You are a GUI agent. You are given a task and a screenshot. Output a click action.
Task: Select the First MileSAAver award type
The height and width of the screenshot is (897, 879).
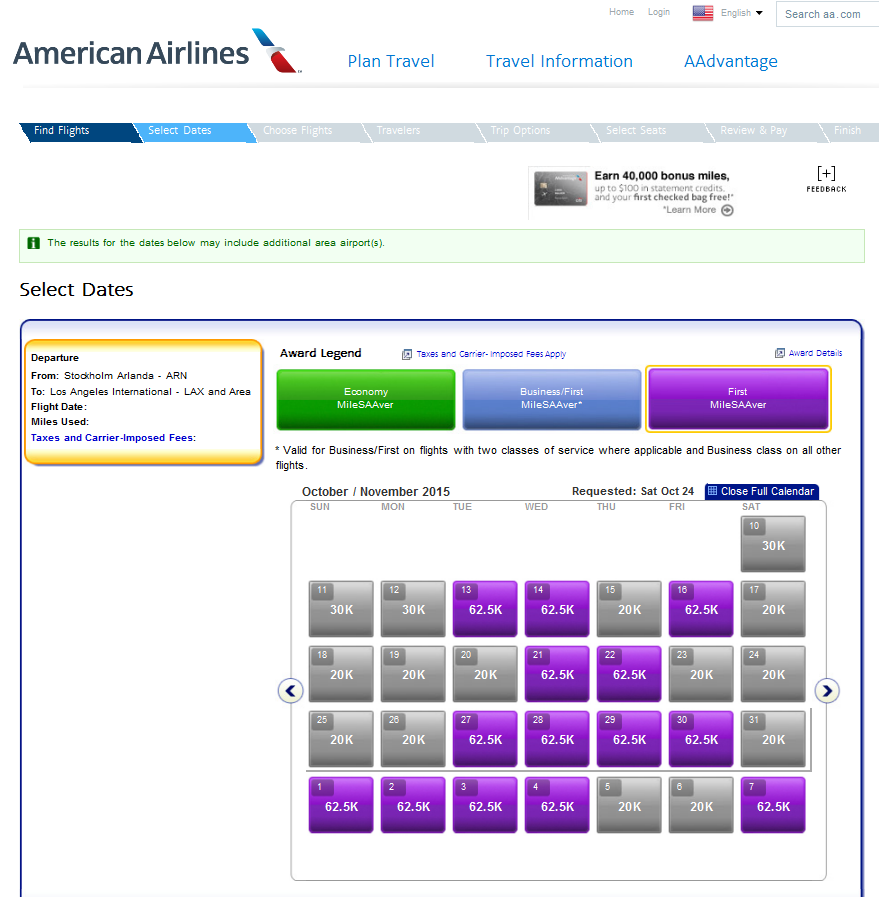coord(738,399)
